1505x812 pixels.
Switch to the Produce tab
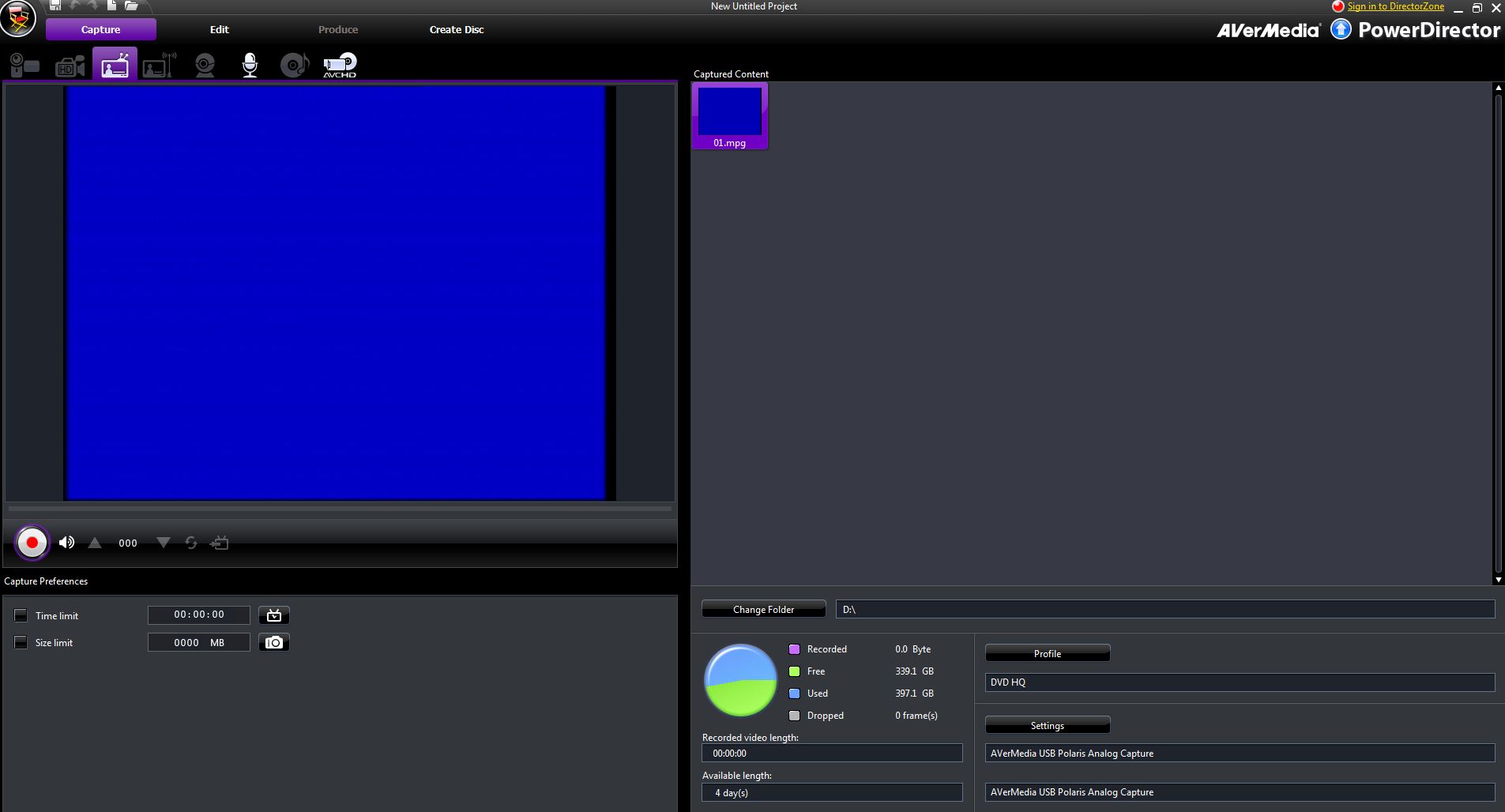[x=338, y=29]
